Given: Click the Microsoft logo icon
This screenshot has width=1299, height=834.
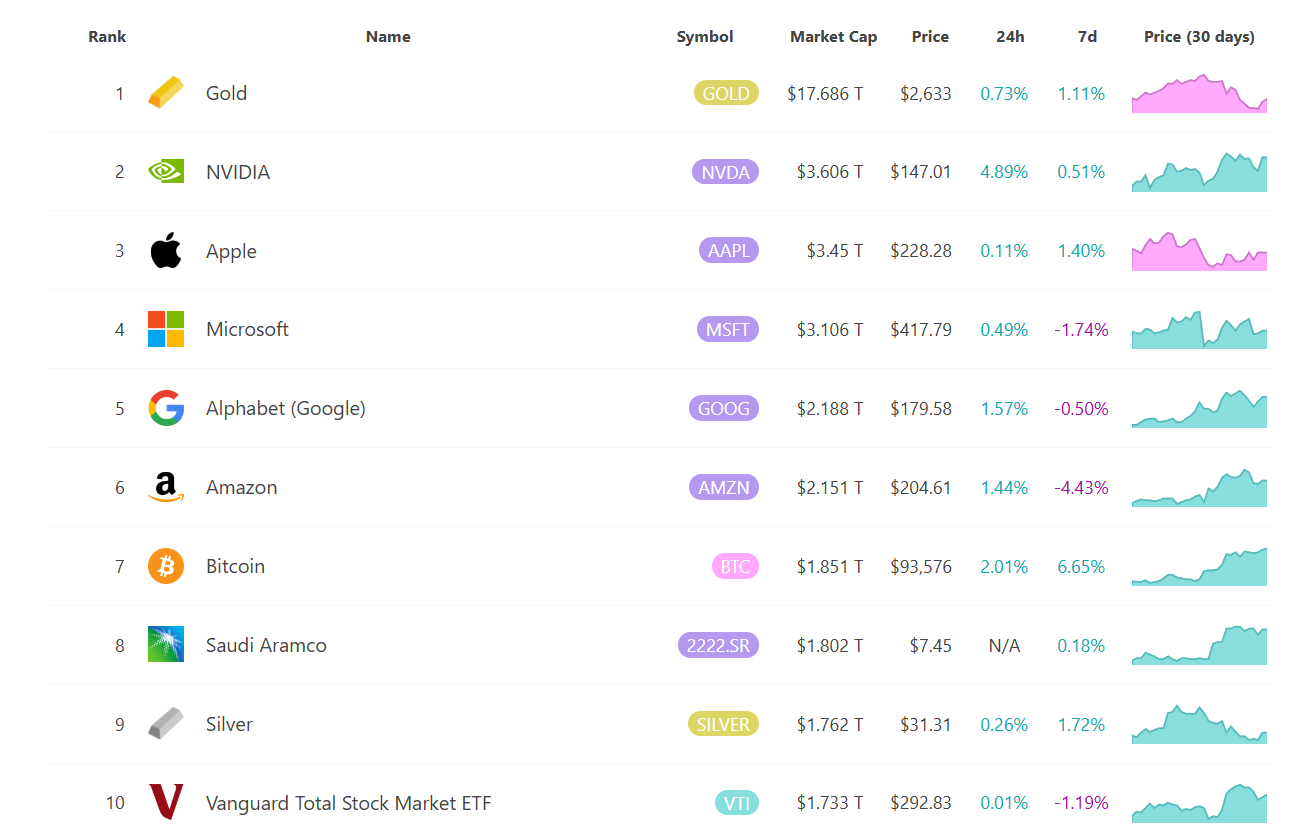Looking at the screenshot, I should click(166, 329).
